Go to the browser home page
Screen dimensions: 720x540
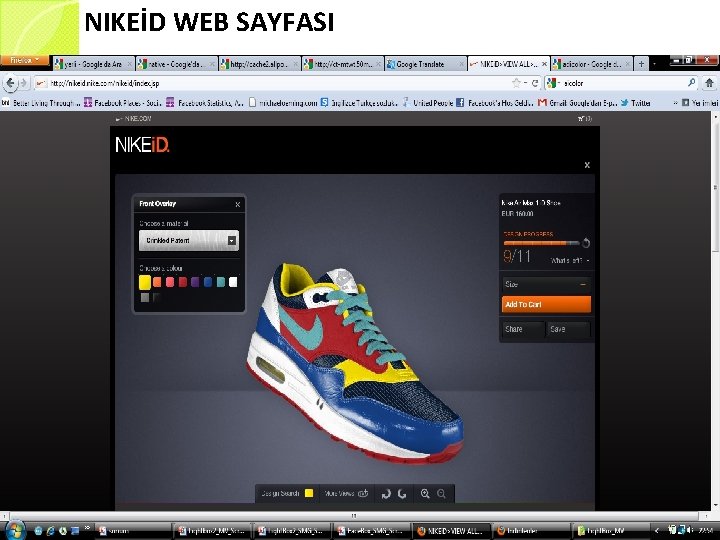pos(709,83)
